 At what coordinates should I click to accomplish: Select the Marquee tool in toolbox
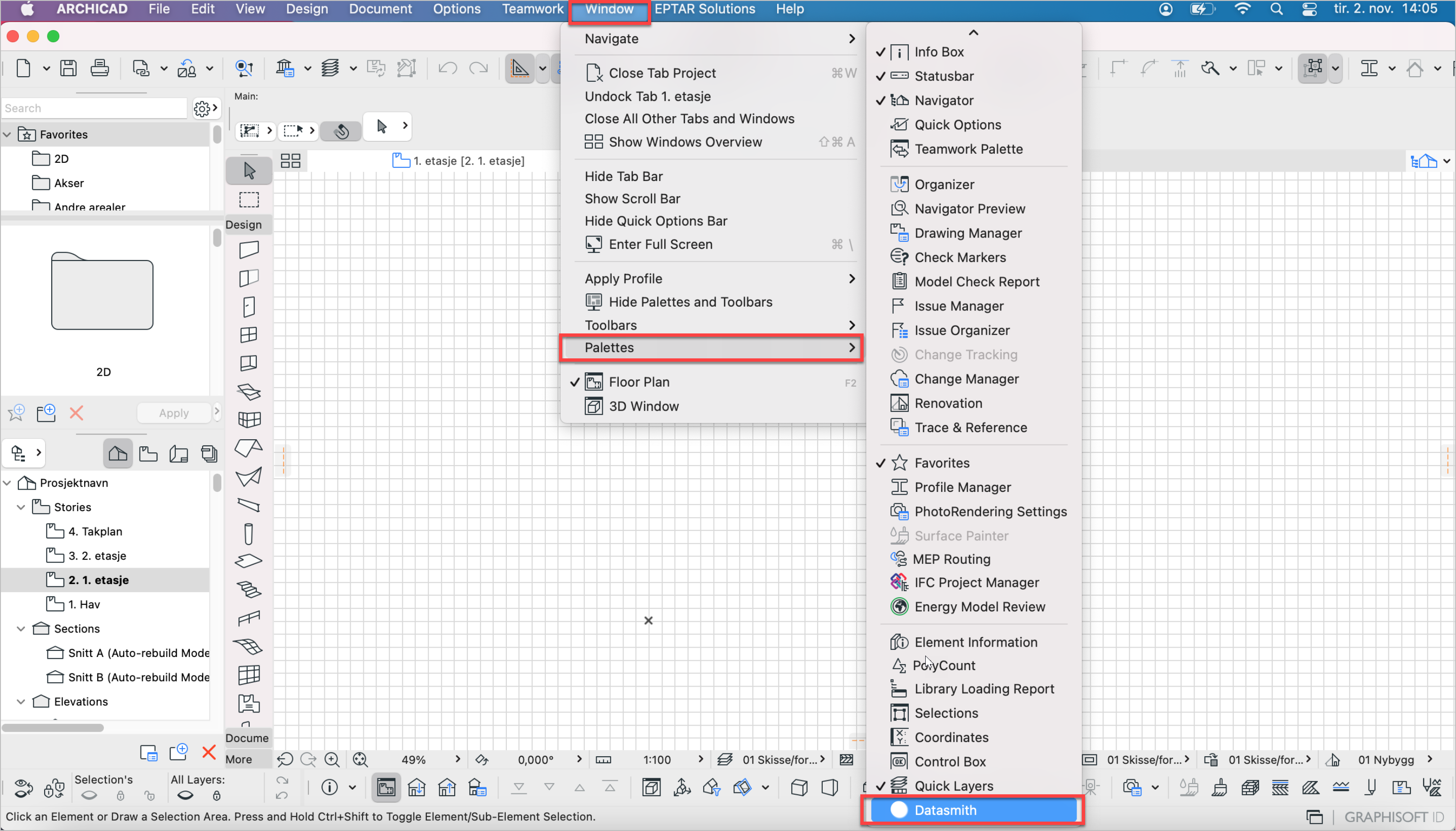point(249,200)
